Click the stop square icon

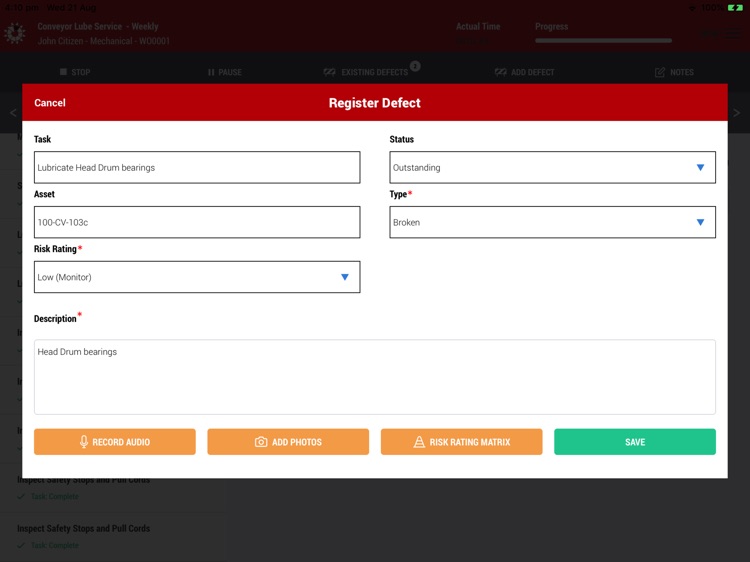pyautogui.click(x=63, y=72)
